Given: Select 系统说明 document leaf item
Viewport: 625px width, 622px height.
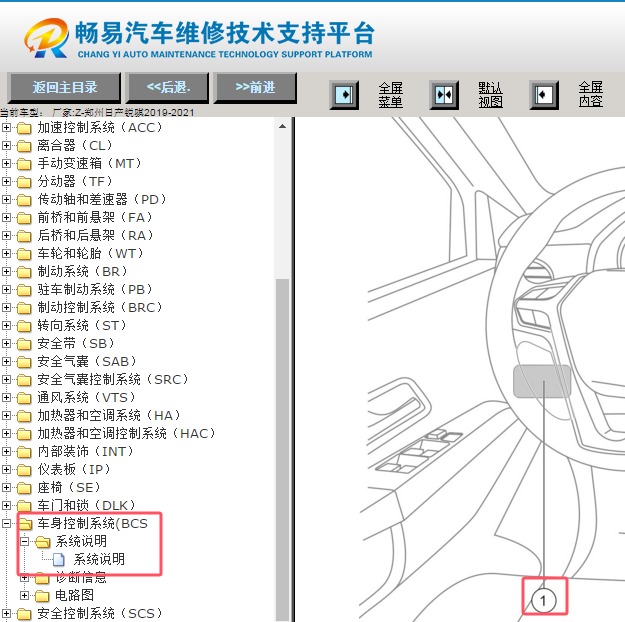Looking at the screenshot, I should tap(99, 559).
